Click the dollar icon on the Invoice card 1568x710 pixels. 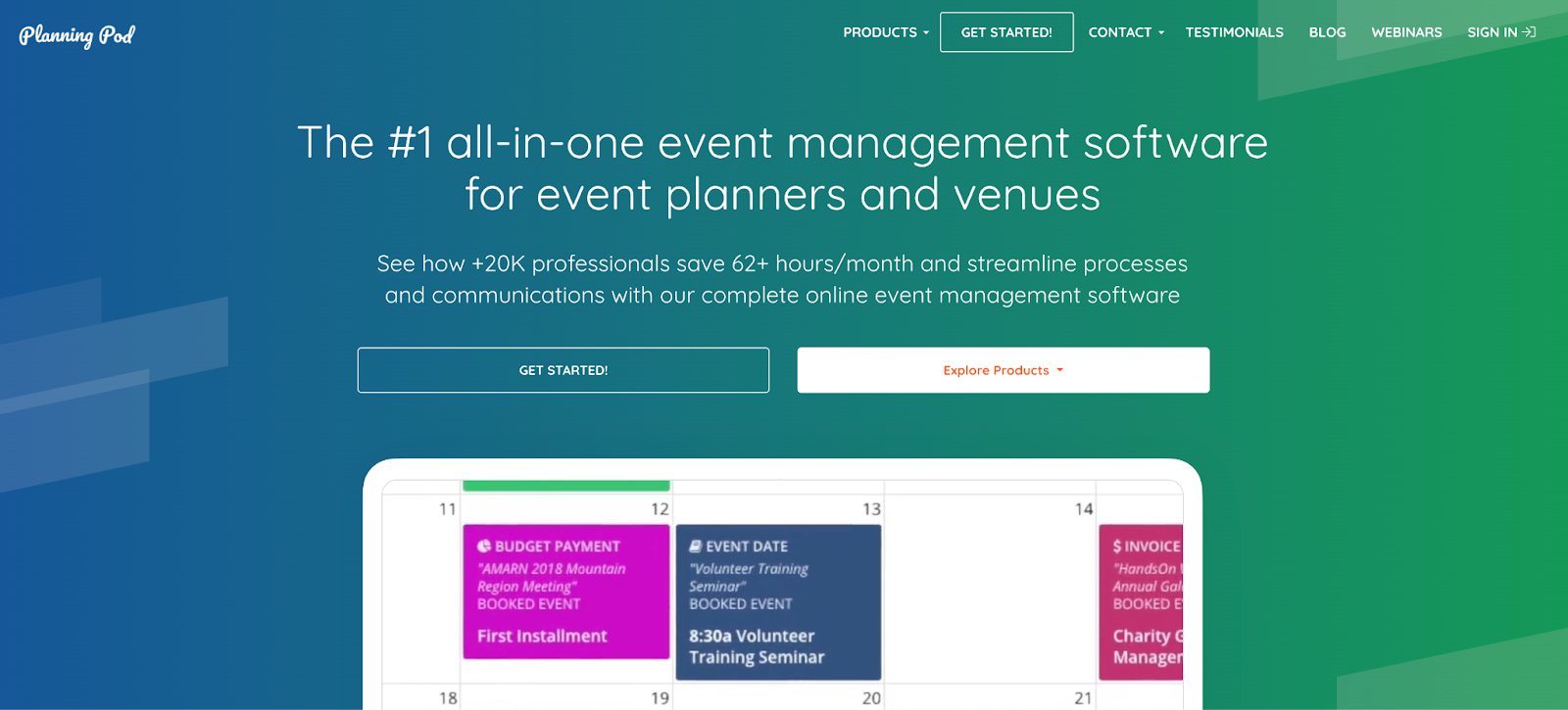pos(1117,546)
